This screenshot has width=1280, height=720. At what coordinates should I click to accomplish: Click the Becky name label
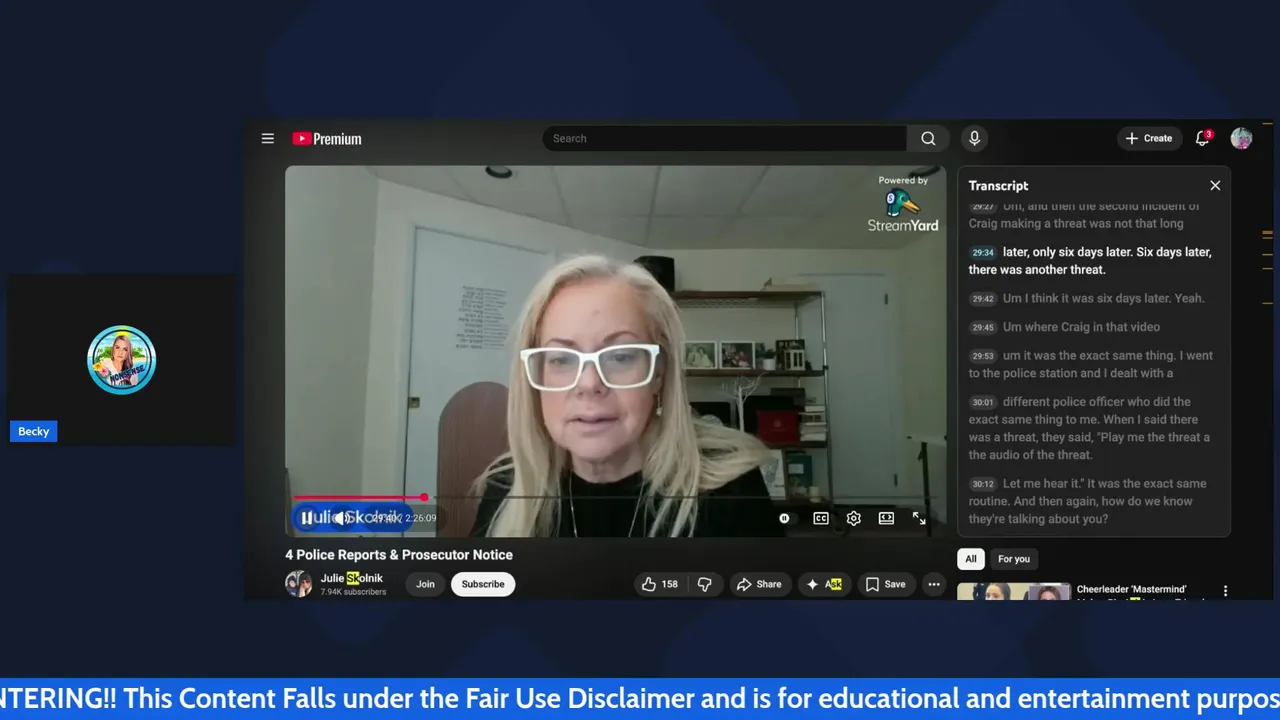(x=33, y=432)
